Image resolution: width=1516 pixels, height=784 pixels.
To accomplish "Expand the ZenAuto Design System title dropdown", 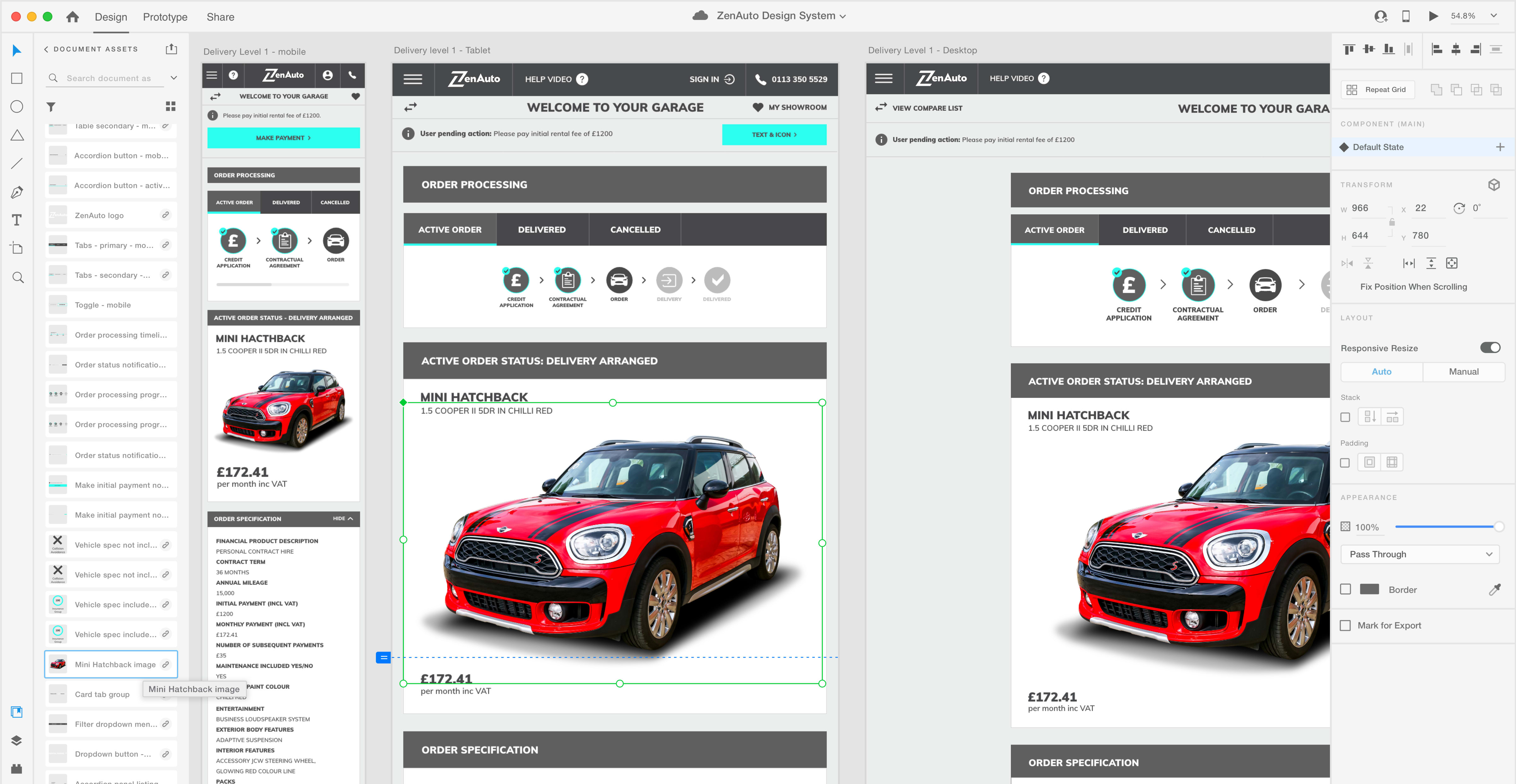I will click(x=843, y=16).
